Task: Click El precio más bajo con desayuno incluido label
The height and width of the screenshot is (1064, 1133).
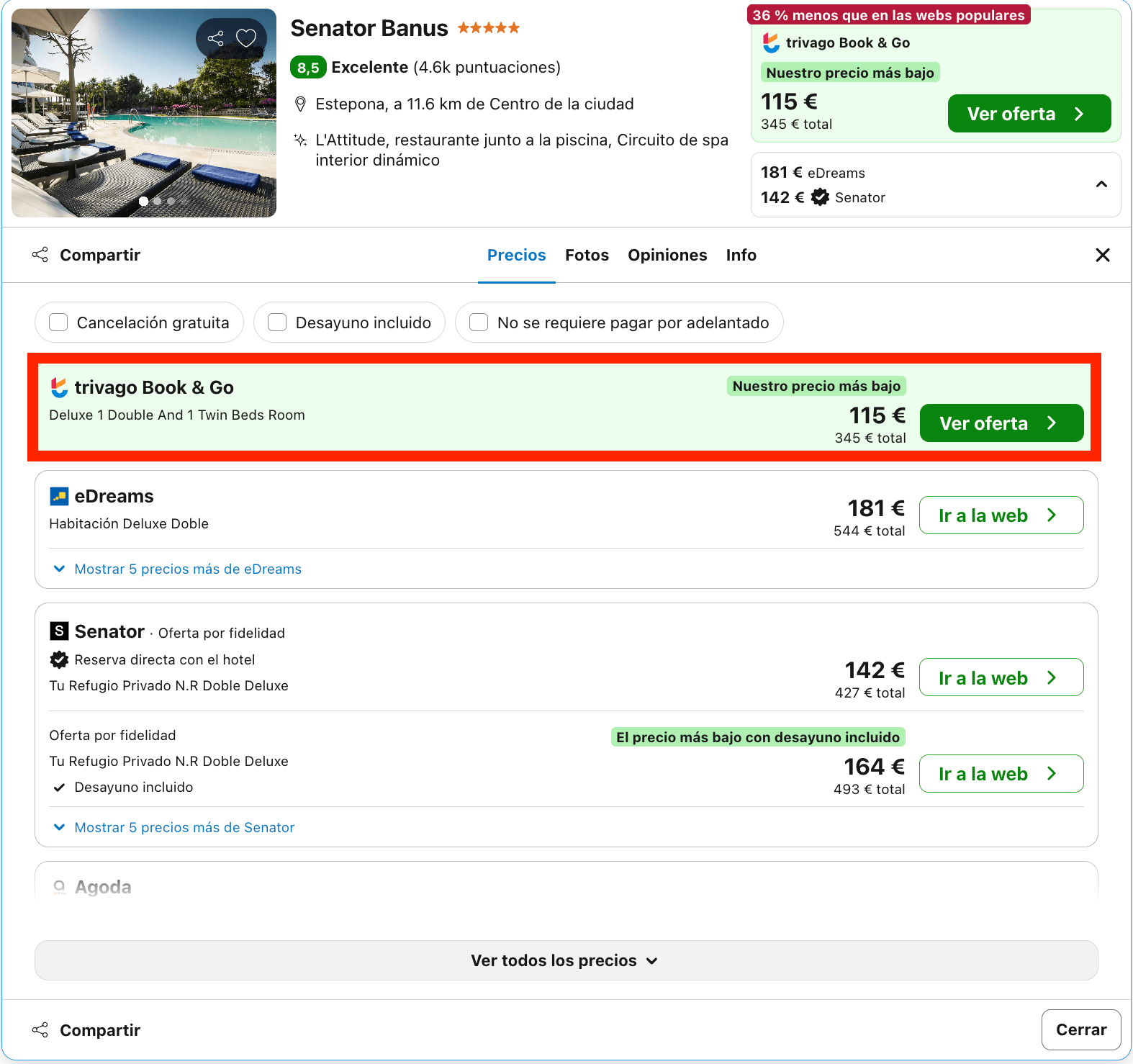Action: click(758, 737)
